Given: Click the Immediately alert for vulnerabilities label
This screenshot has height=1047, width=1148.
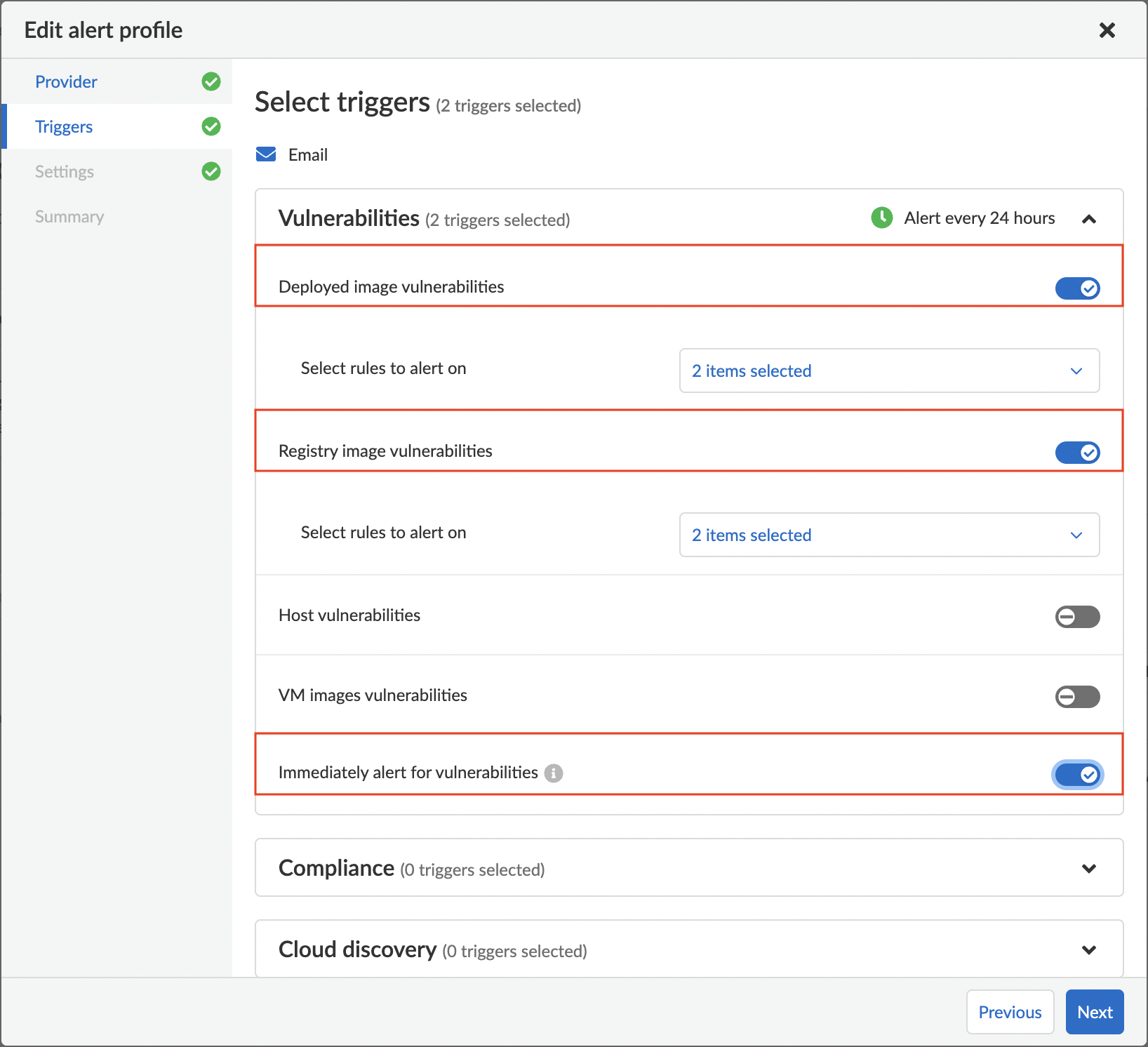Looking at the screenshot, I should tap(408, 773).
